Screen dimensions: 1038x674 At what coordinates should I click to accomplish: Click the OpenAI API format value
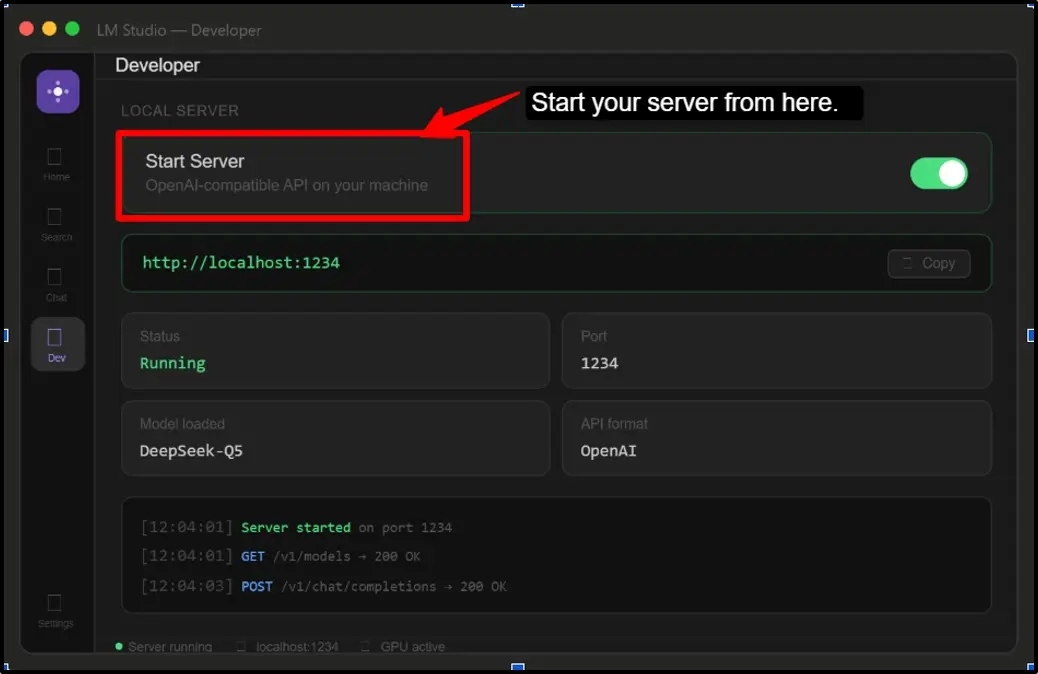(608, 451)
